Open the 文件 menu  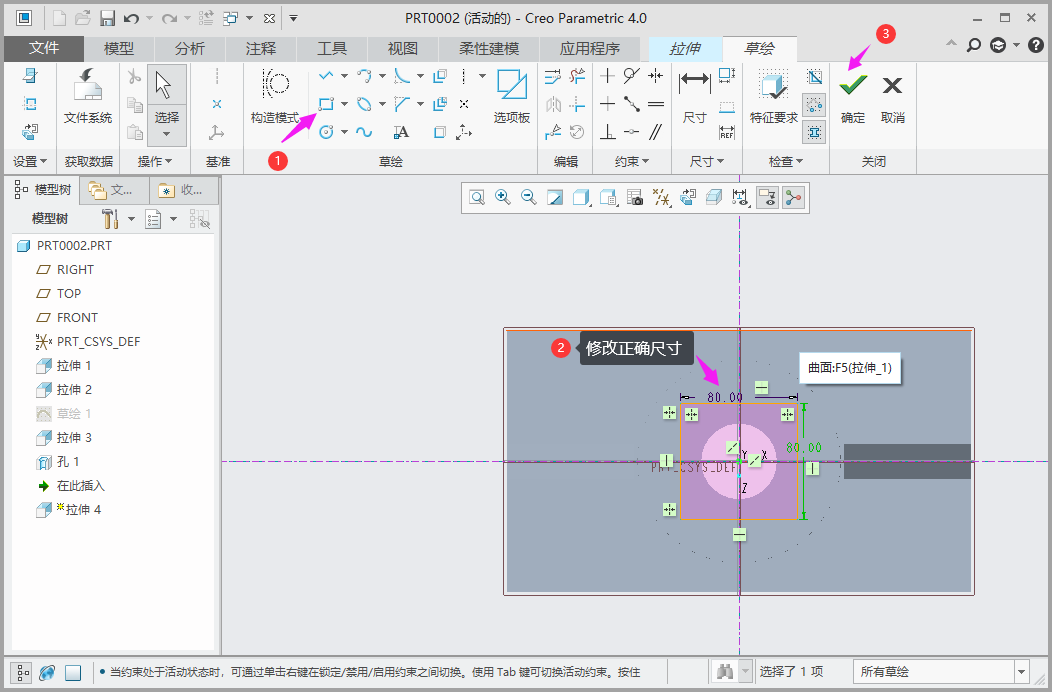point(44,49)
